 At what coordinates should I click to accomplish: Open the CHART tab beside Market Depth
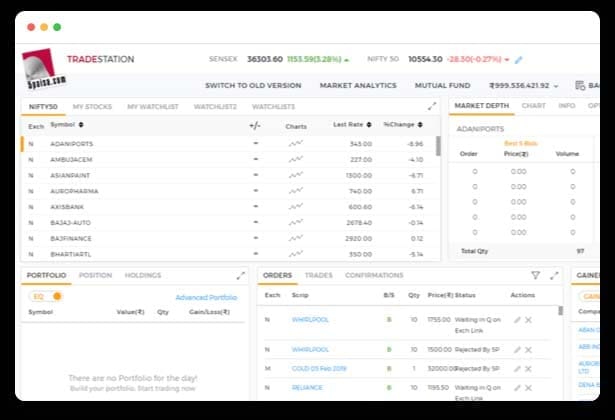point(533,105)
